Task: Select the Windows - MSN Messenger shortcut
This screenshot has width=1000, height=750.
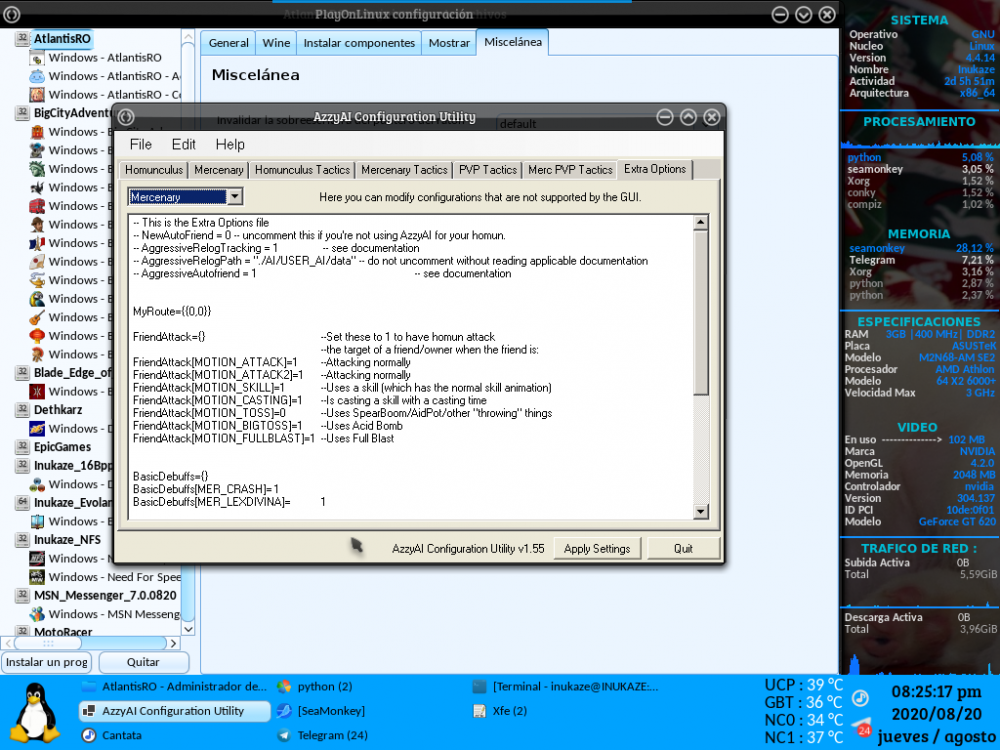Action: tap(113, 614)
